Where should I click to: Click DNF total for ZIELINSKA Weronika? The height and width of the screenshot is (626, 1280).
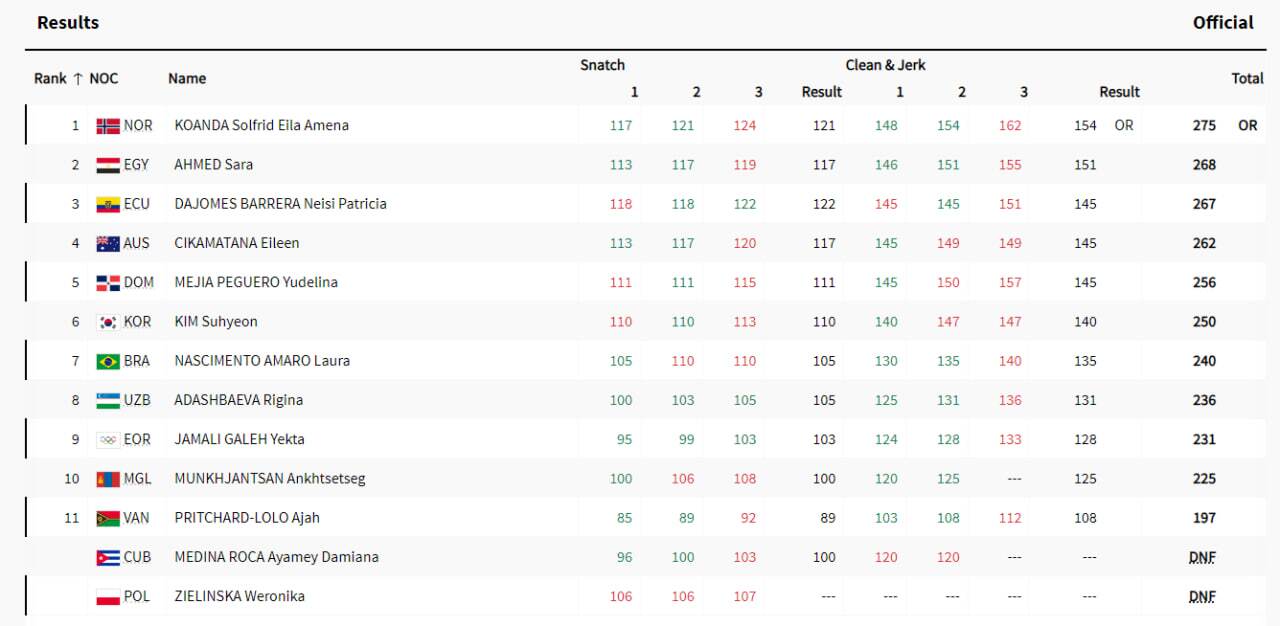coord(1202,596)
